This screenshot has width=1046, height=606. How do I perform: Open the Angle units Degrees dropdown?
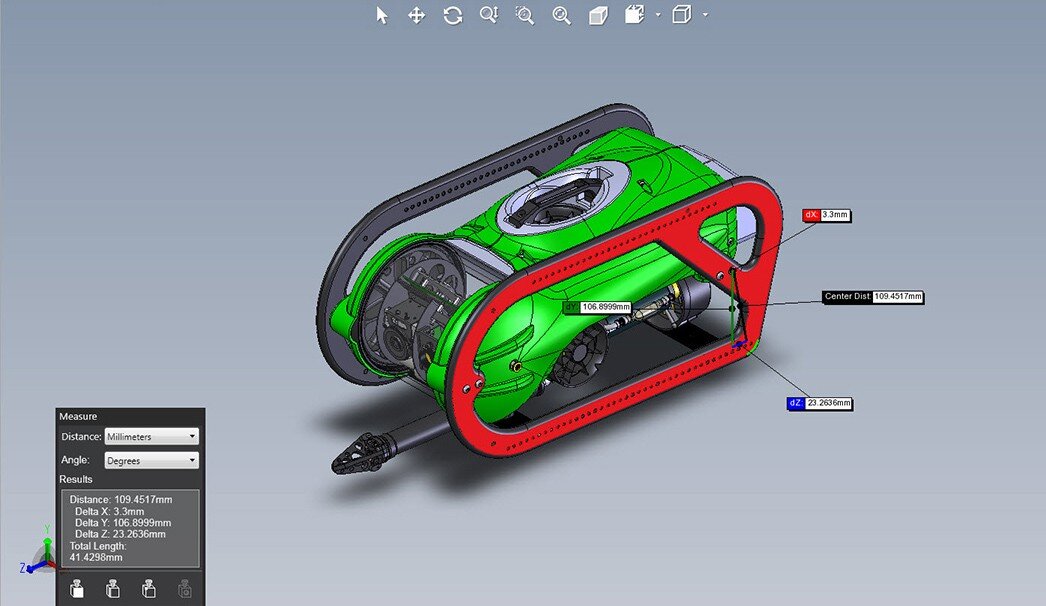[x=151, y=460]
